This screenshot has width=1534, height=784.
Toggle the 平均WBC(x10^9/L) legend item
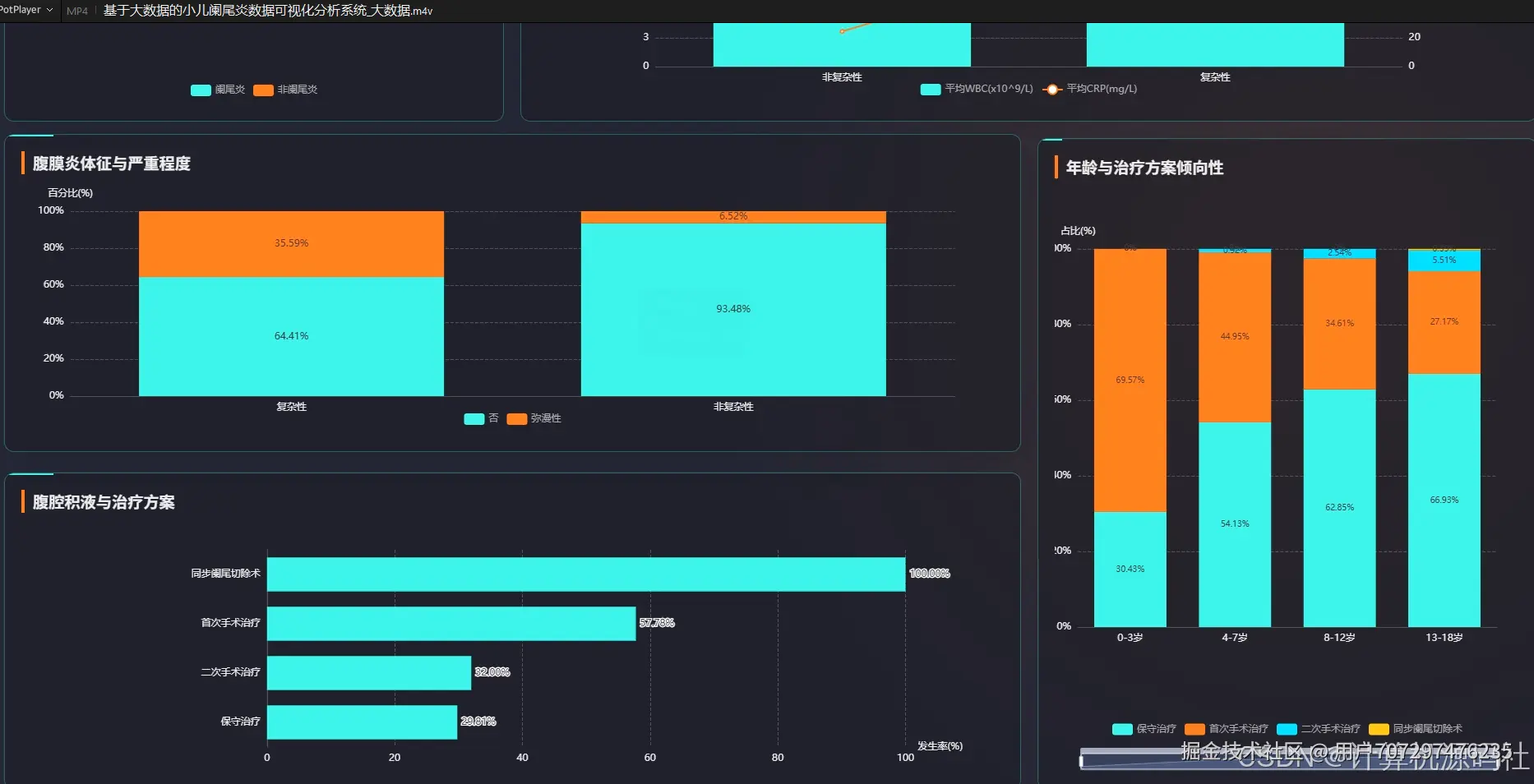977,89
